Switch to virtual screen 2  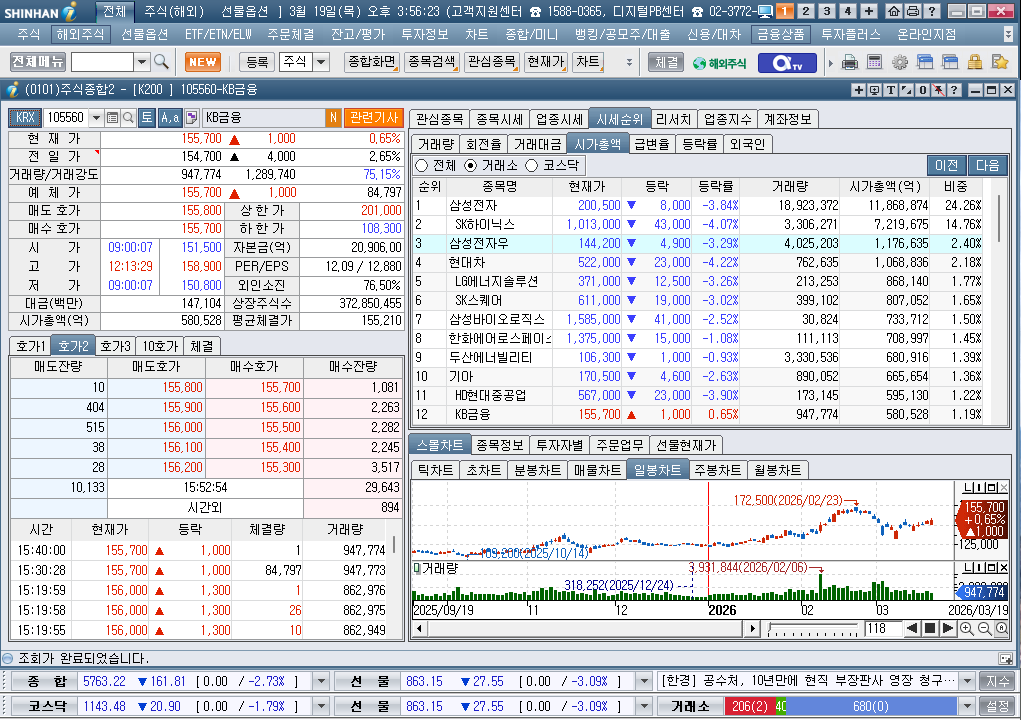(805, 11)
